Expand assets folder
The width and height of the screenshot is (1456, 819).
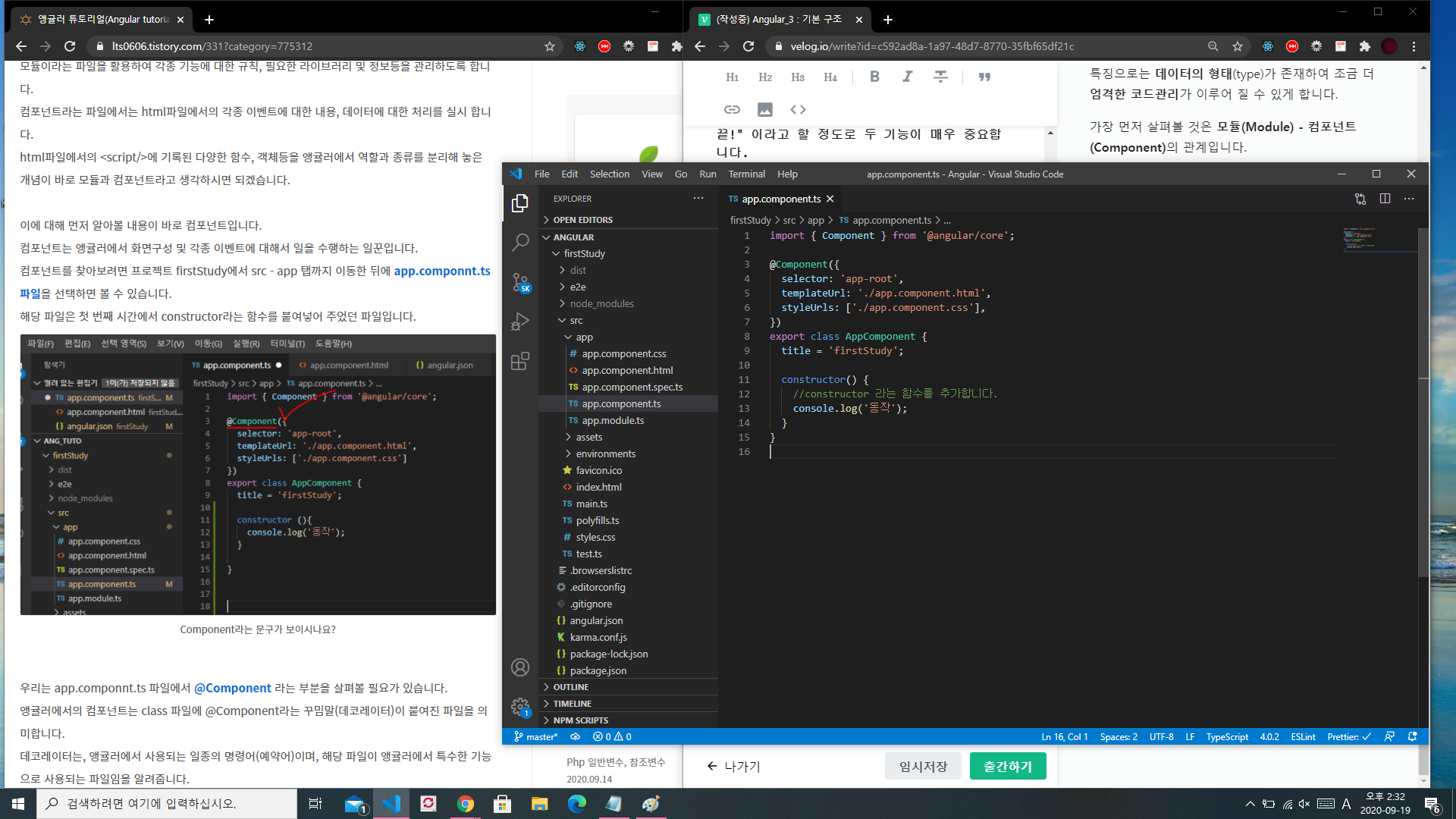pyautogui.click(x=629, y=437)
